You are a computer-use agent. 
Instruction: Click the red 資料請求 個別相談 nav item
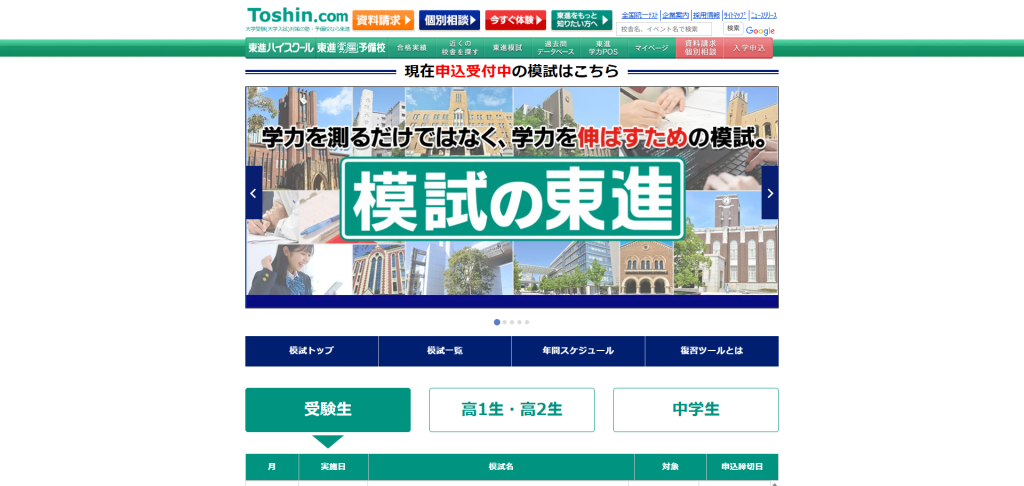click(x=700, y=48)
